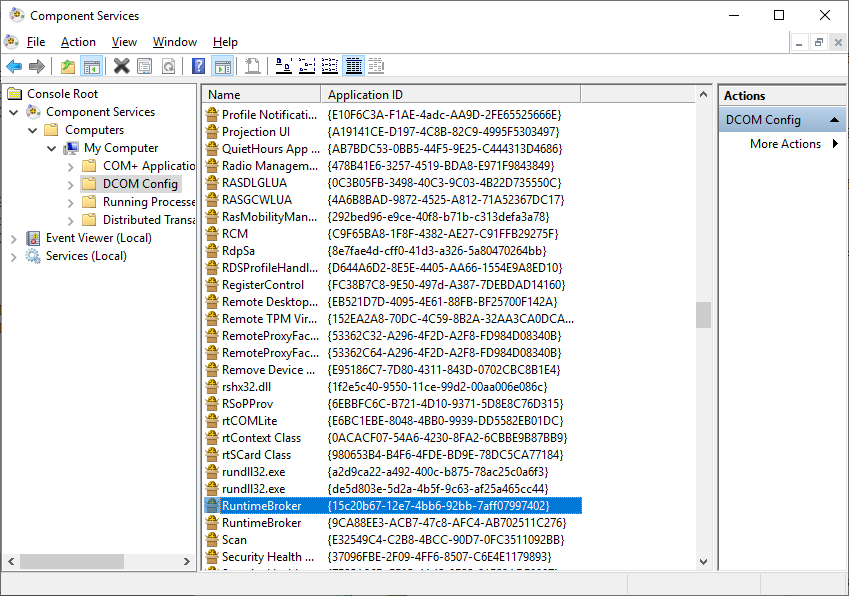Open the Help menu

tap(225, 42)
